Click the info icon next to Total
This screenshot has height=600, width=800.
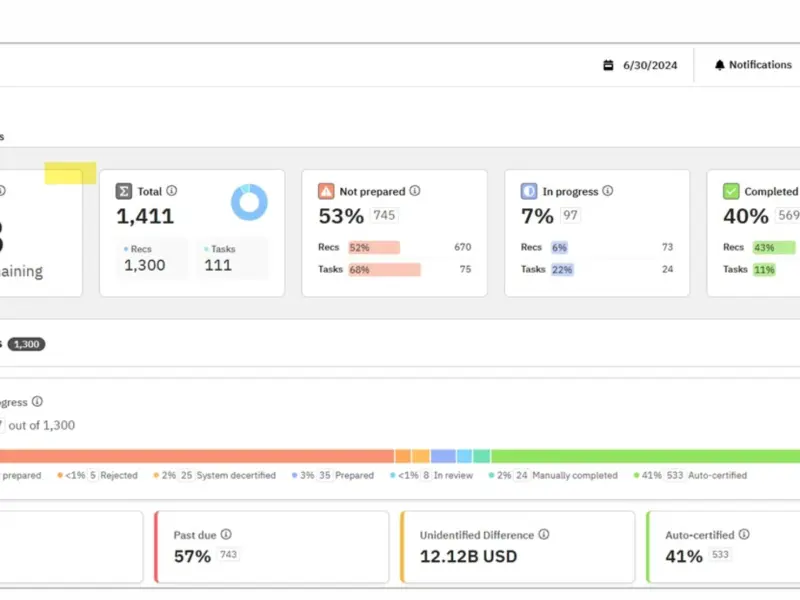[172, 191]
